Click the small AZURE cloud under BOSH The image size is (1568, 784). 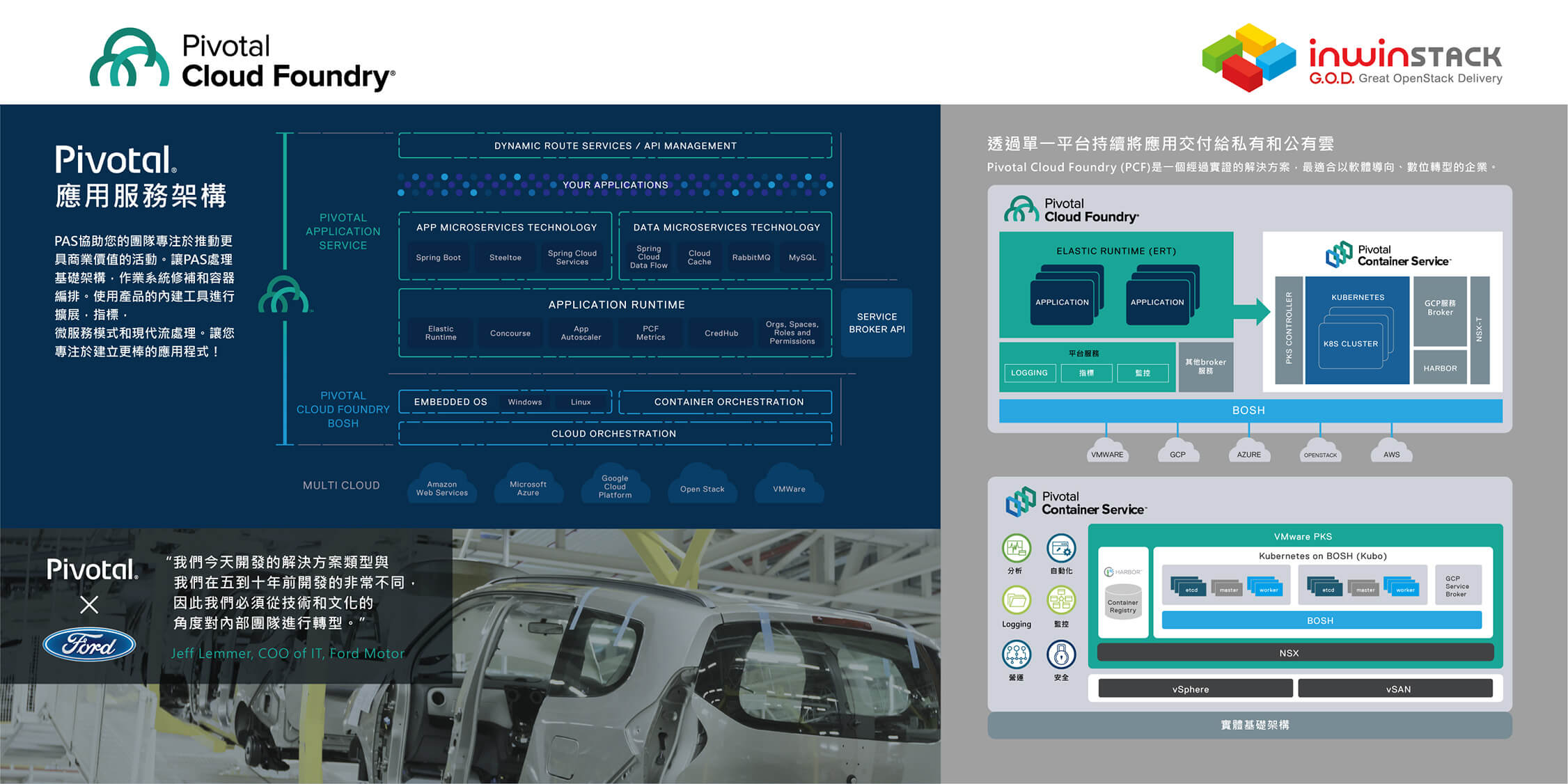pyautogui.click(x=1249, y=450)
